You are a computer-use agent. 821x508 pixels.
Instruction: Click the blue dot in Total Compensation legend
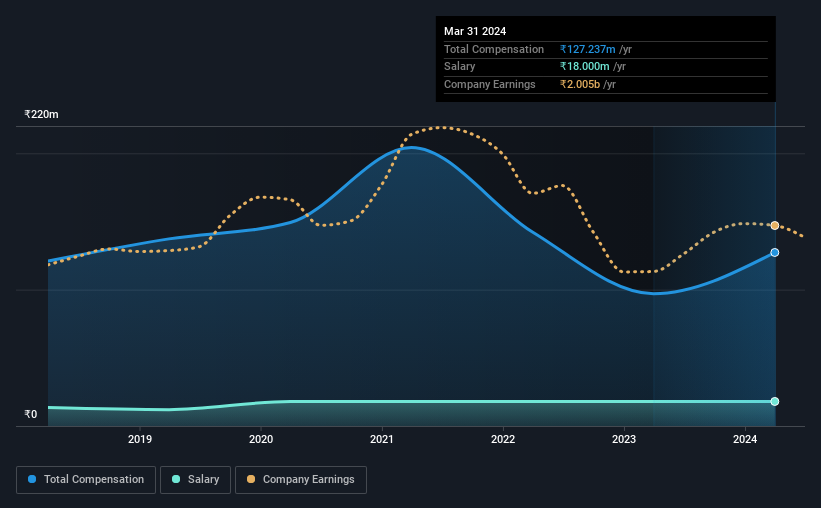pyautogui.click(x=32, y=479)
